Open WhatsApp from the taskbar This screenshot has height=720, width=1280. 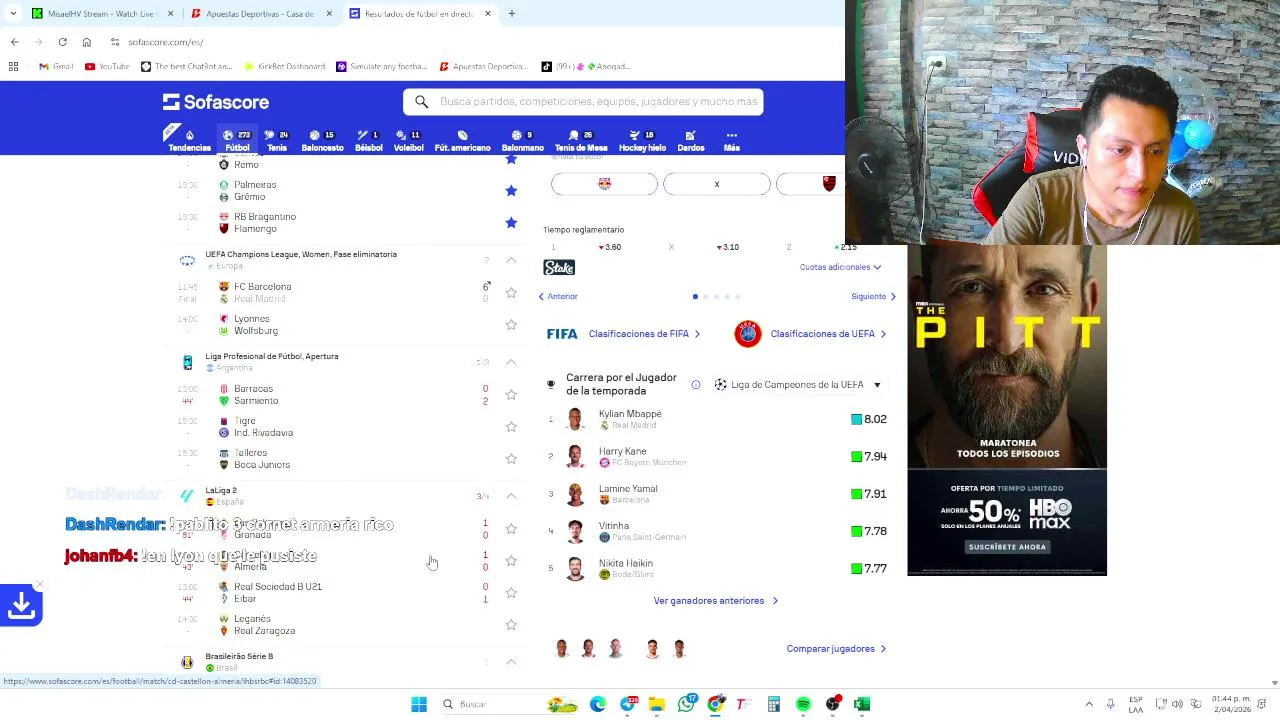686,704
